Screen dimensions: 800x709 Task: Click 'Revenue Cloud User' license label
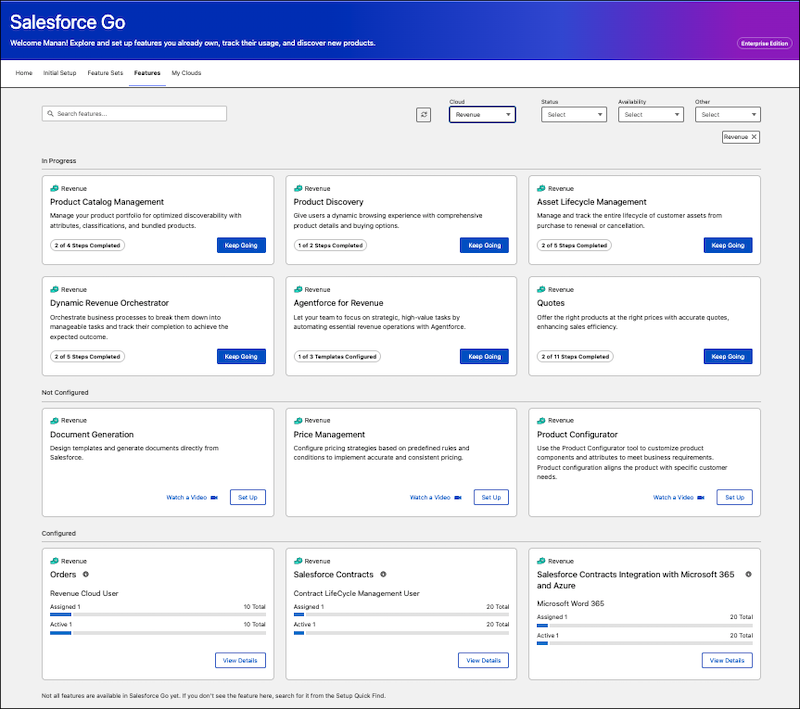click(84, 594)
